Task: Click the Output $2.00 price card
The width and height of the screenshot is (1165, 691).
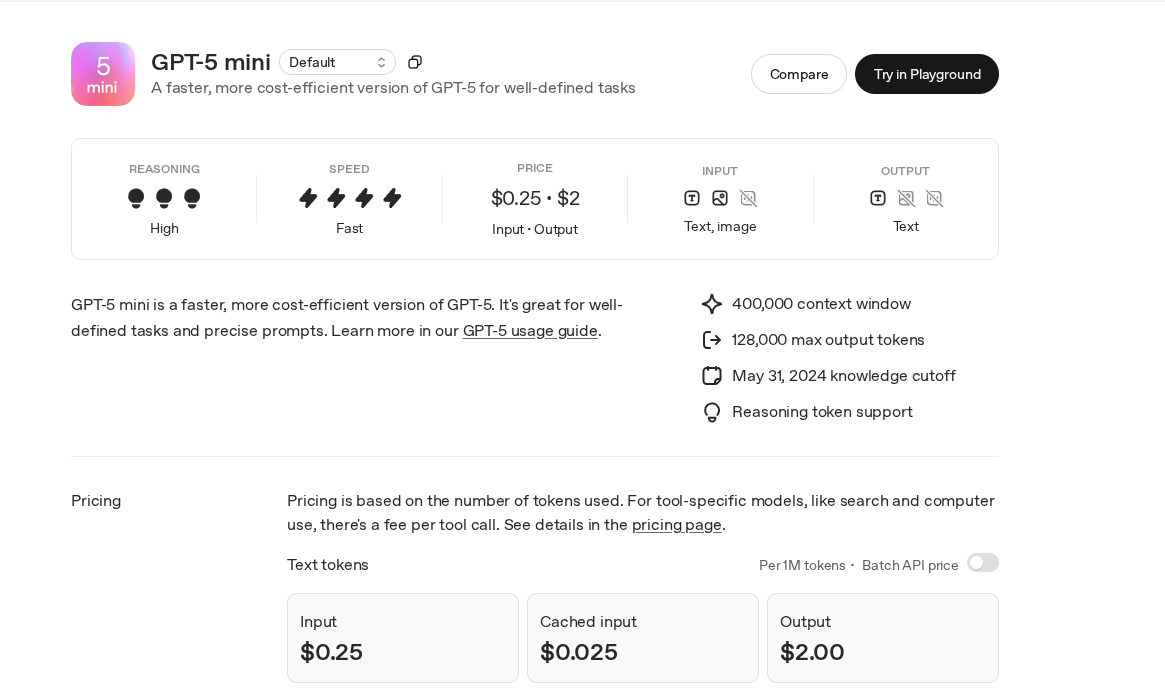Action: [x=883, y=638]
